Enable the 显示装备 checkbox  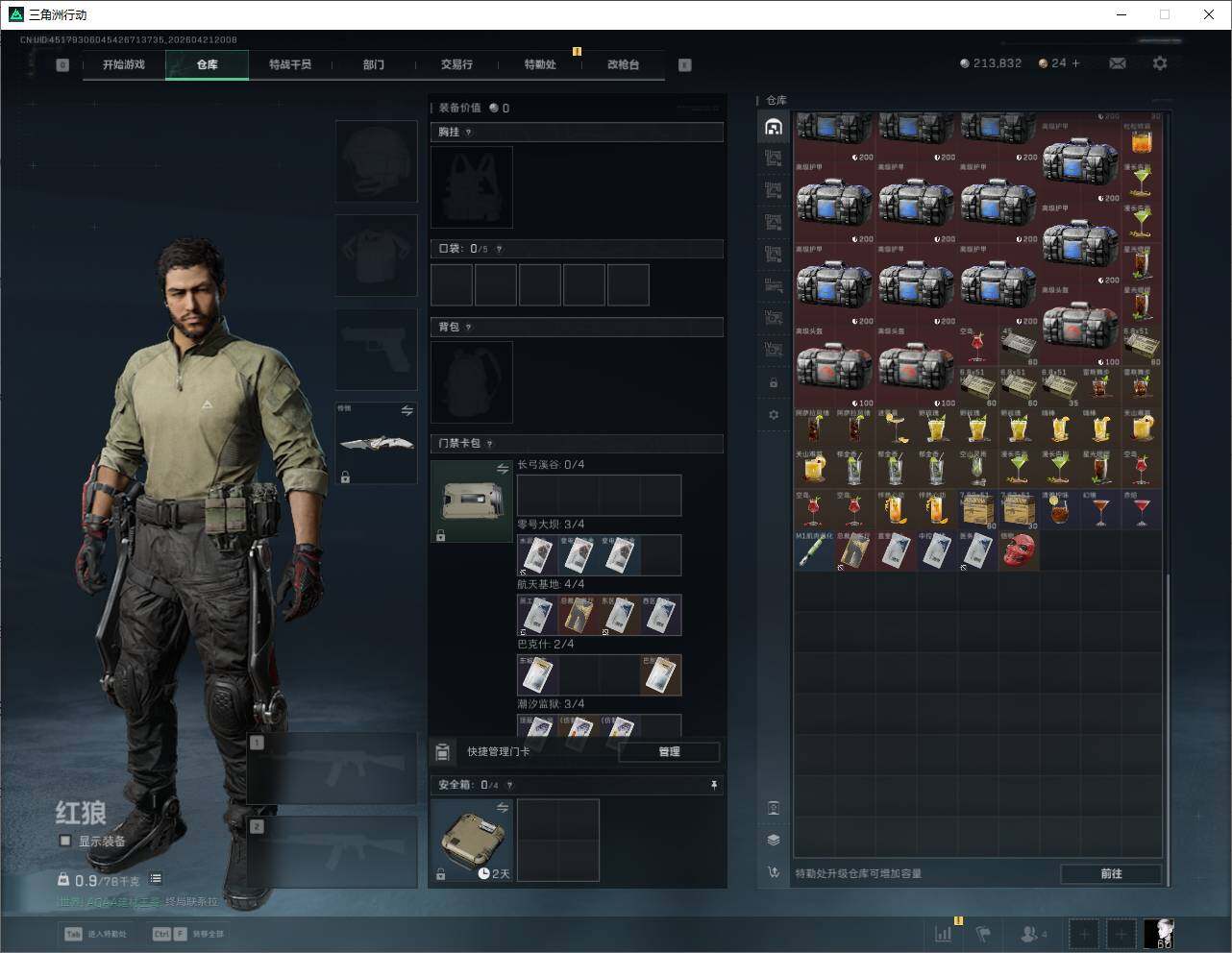65,841
